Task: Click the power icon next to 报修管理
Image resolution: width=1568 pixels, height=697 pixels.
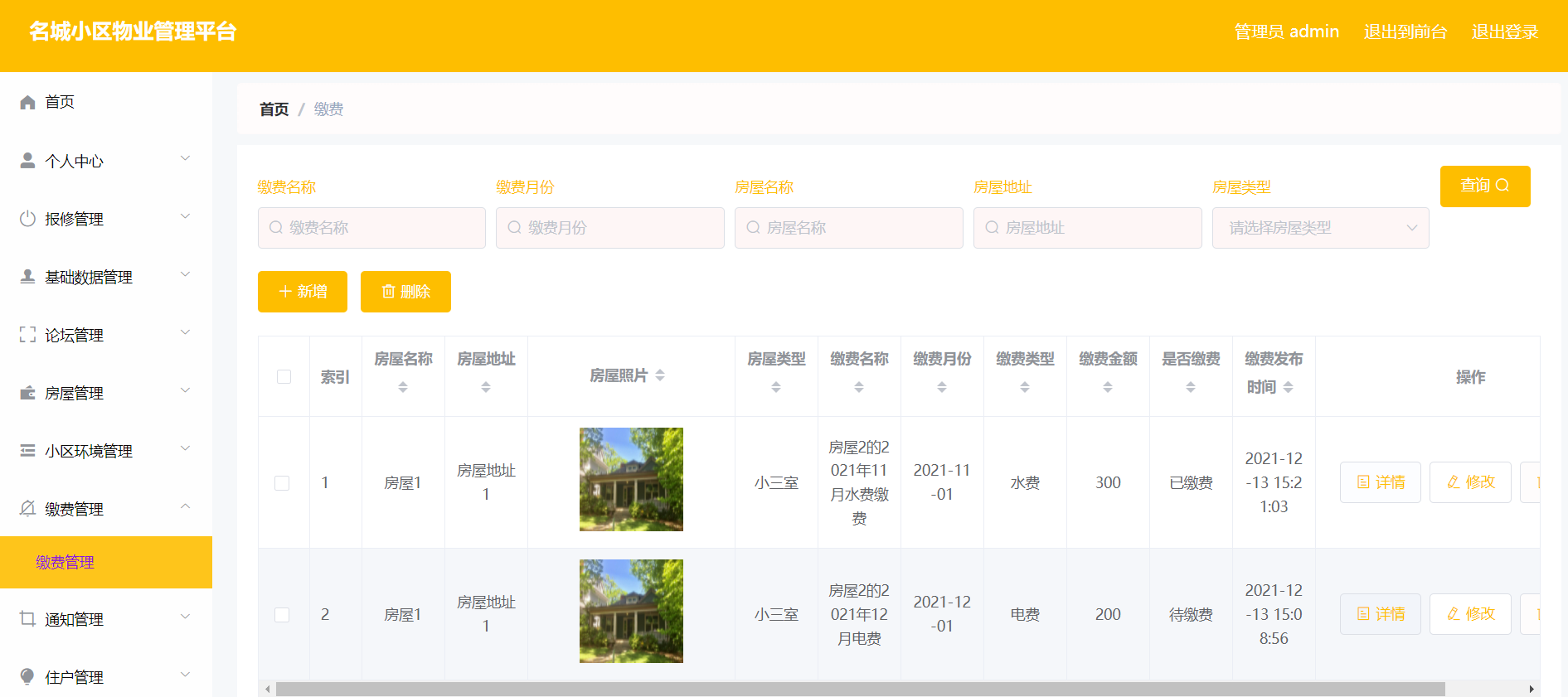Action: [27, 218]
